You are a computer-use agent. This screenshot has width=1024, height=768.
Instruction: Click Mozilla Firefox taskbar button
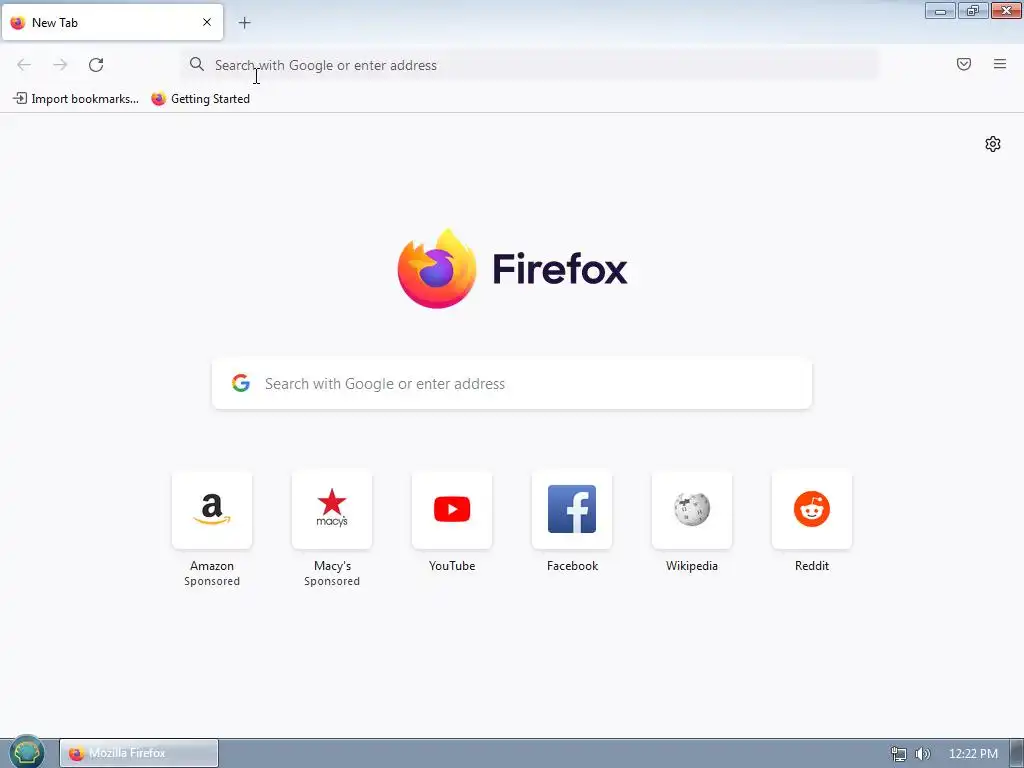[x=139, y=753]
